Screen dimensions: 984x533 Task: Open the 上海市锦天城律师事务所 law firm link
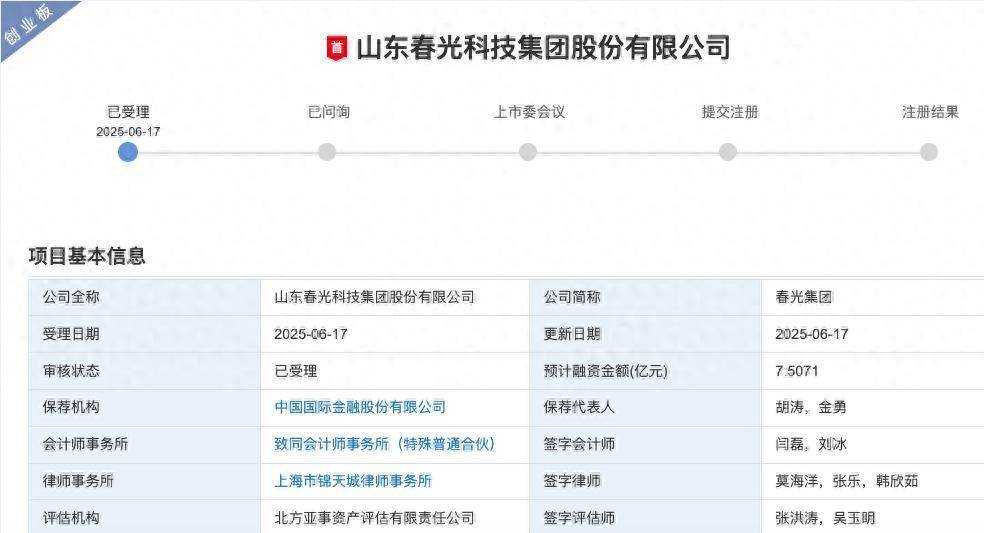[x=353, y=481]
